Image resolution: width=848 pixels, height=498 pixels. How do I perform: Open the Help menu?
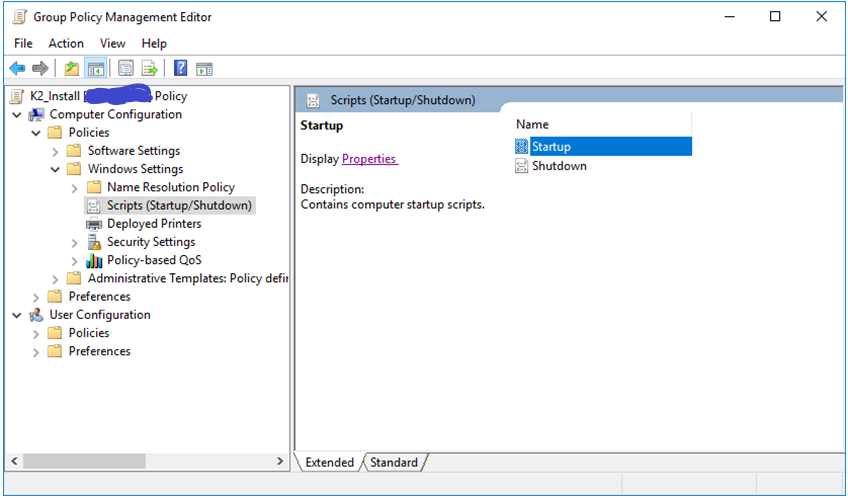coord(154,43)
